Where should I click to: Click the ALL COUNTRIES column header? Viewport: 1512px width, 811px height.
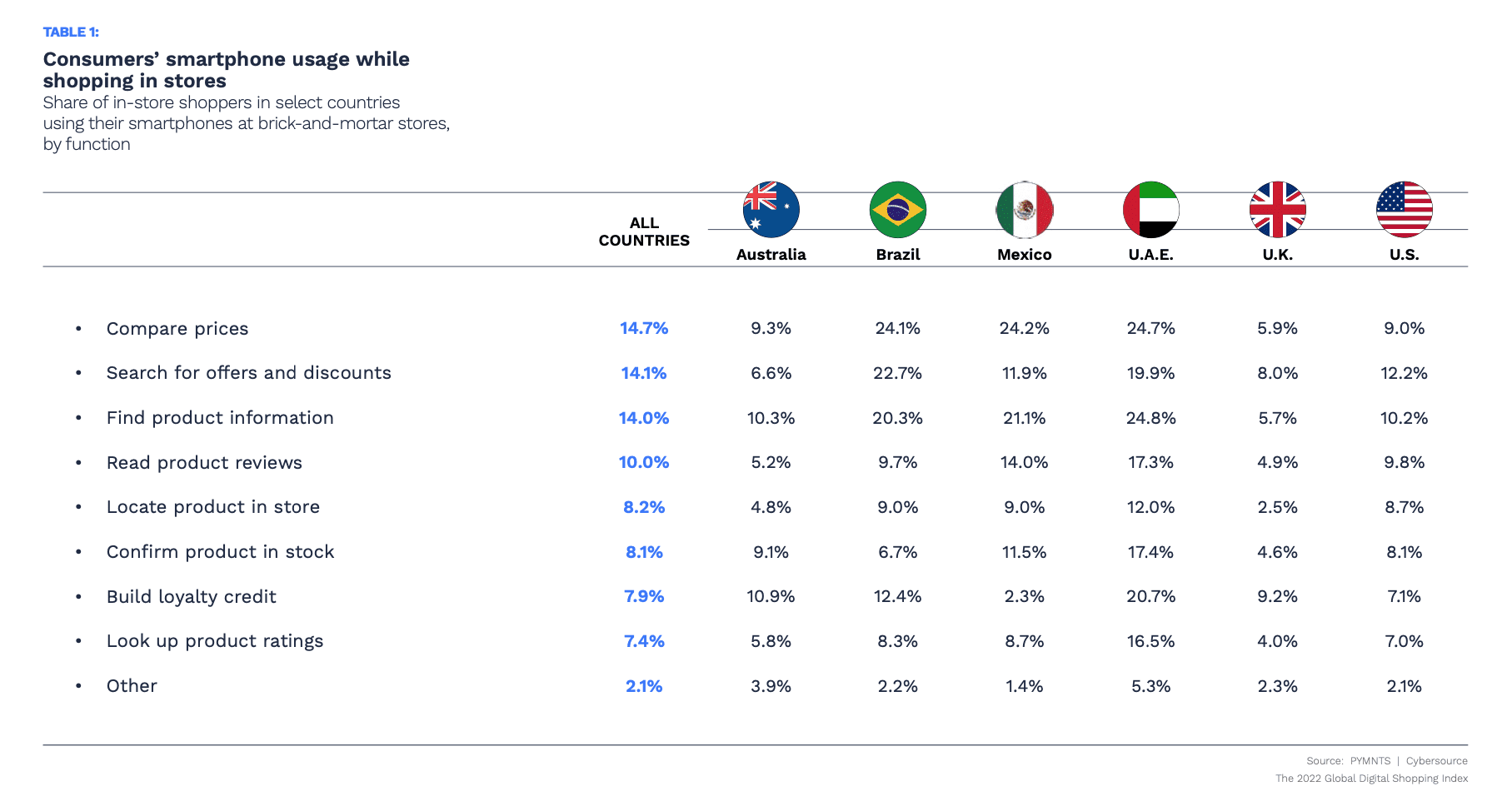pyautogui.click(x=644, y=231)
